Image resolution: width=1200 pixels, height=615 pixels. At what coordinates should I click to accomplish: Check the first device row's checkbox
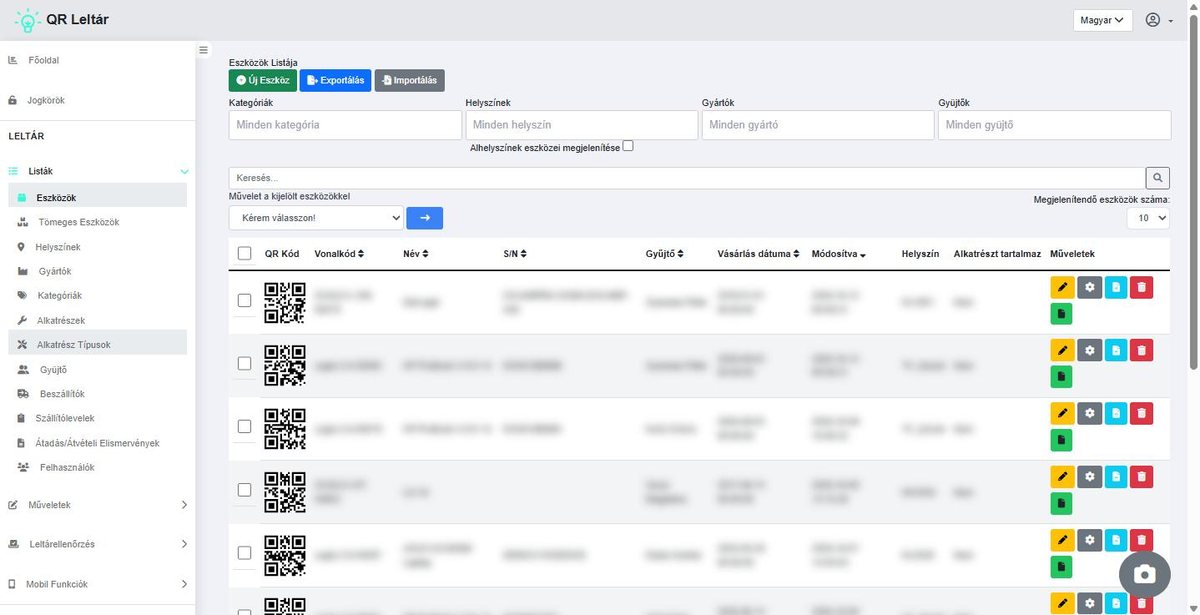pos(245,300)
